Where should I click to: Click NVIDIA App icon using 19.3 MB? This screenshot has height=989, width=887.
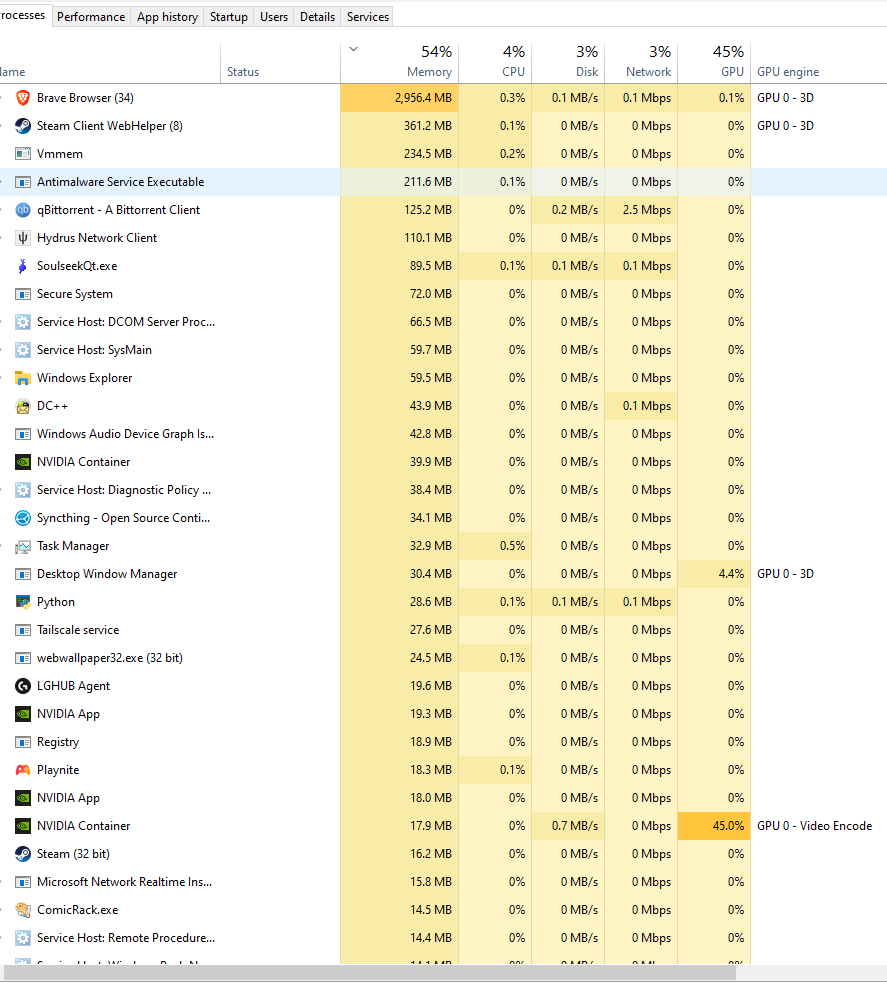(23, 714)
